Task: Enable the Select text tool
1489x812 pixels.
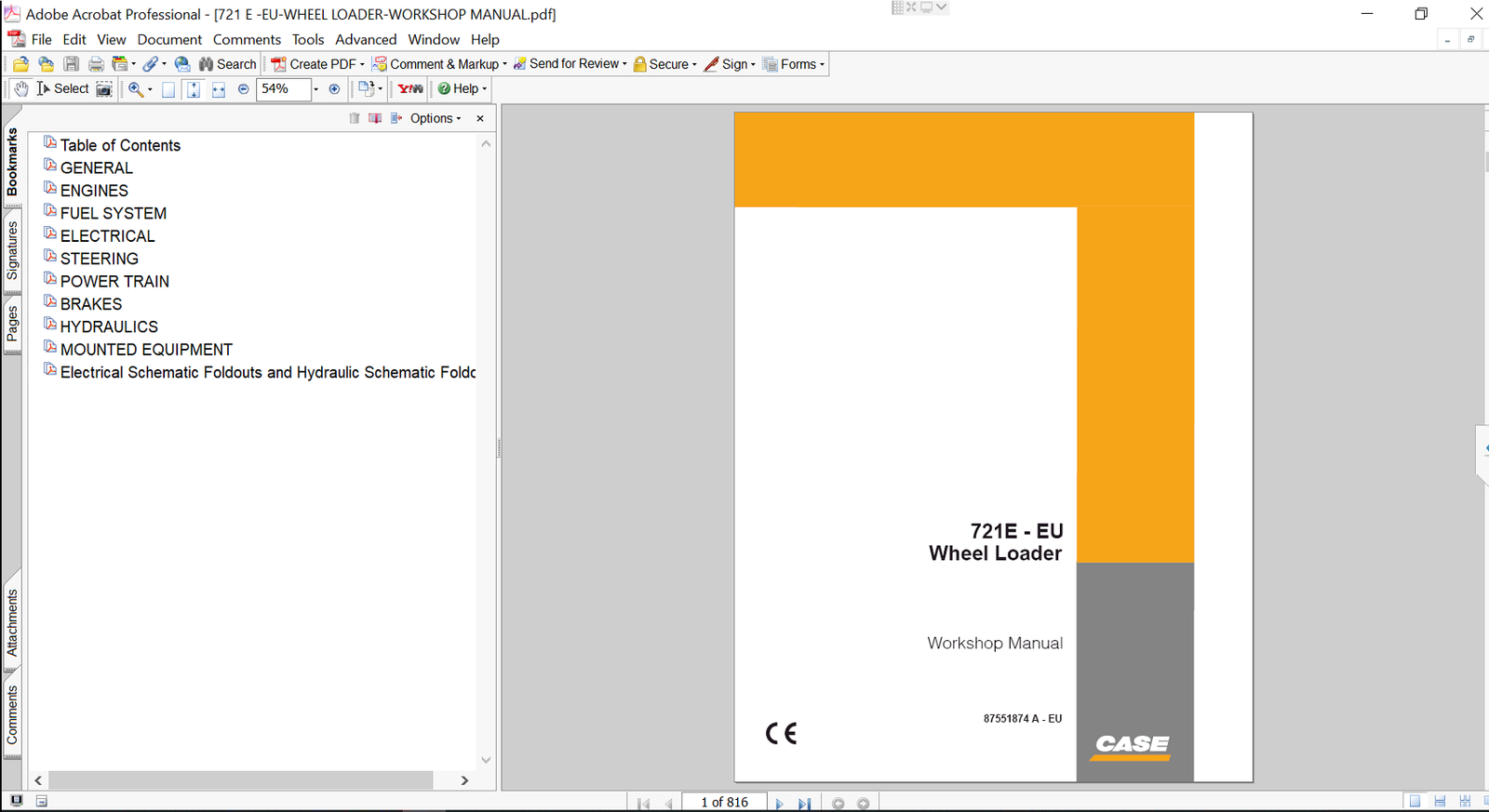Action: click(x=62, y=88)
